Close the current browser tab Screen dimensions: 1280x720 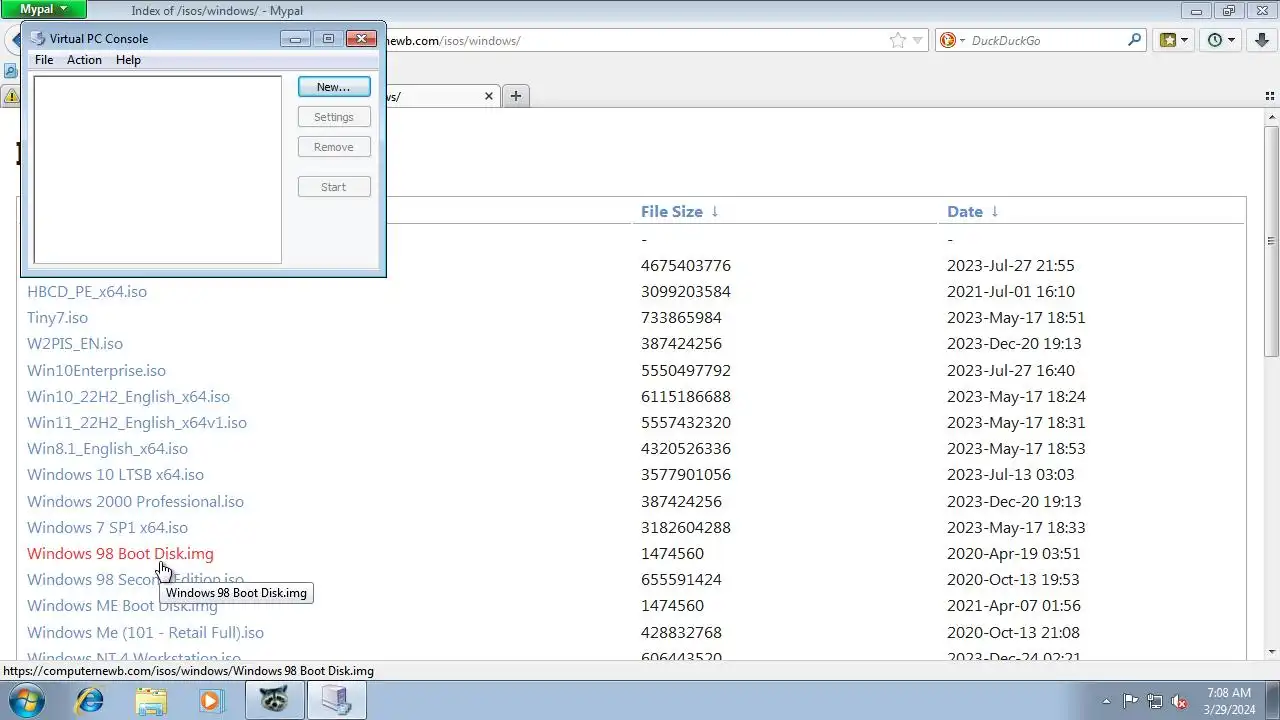(489, 96)
